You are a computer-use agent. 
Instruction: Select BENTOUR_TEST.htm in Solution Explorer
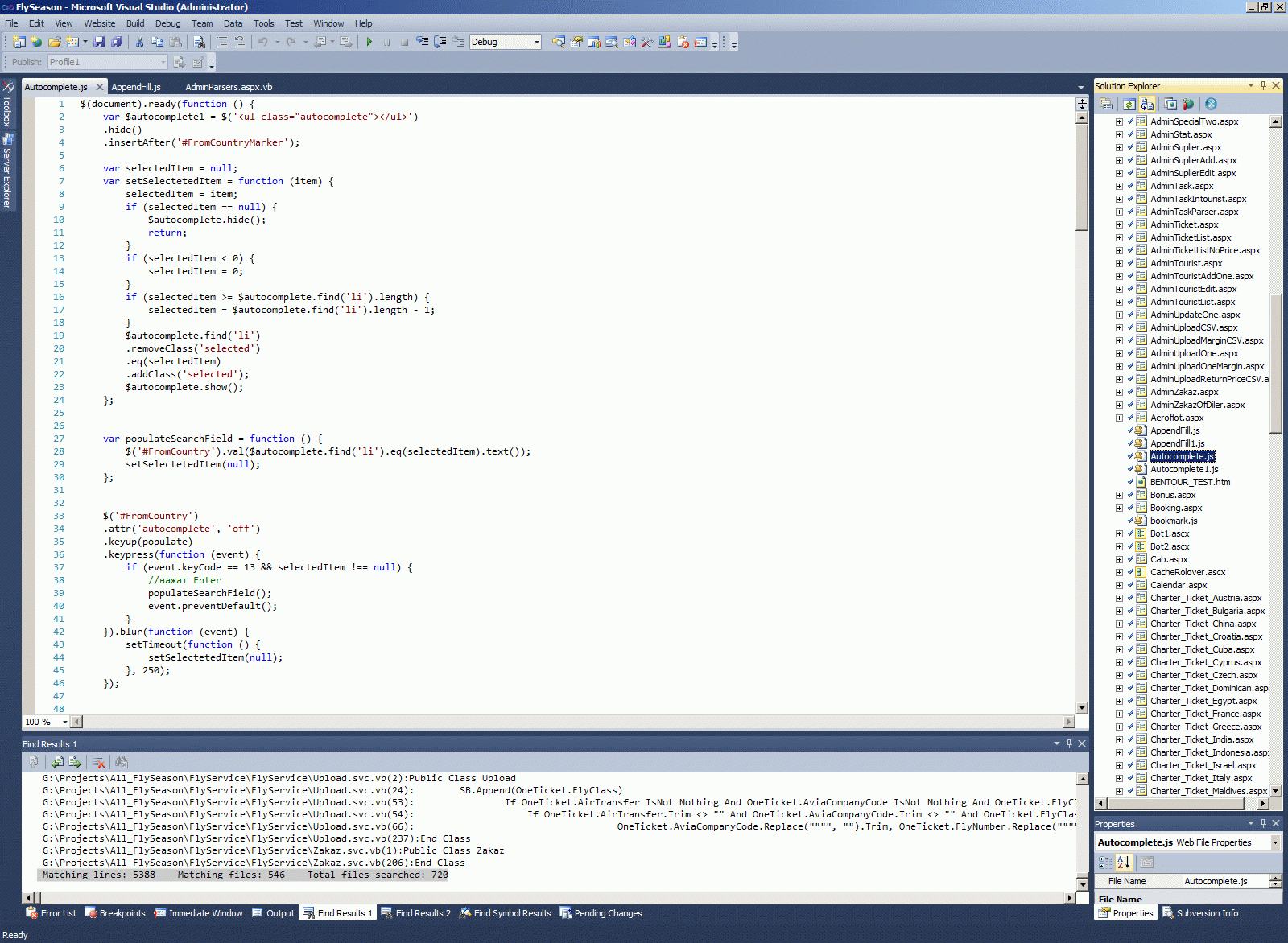click(1190, 483)
